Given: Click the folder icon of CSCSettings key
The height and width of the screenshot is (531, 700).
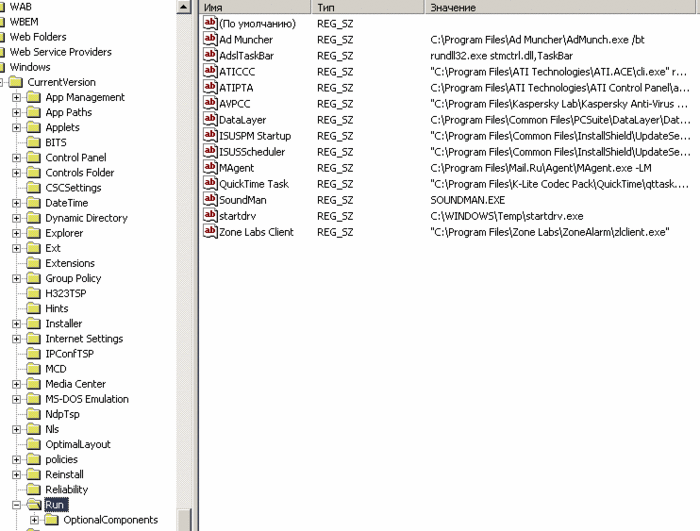Looking at the screenshot, I should [33, 188].
